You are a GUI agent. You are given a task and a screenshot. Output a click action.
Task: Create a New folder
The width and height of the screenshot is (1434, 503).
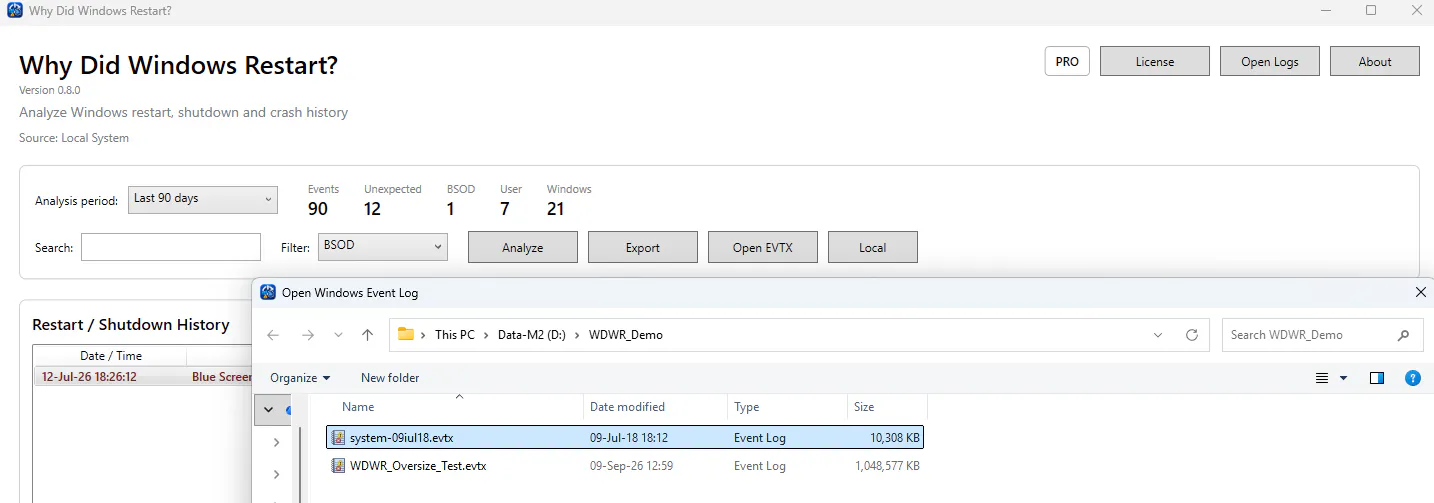pyautogui.click(x=390, y=378)
